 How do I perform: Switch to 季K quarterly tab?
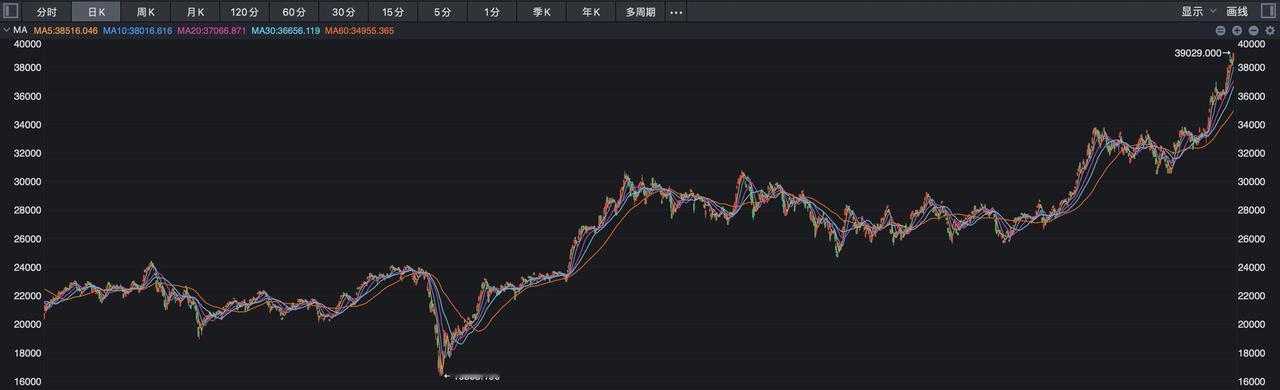tap(542, 12)
